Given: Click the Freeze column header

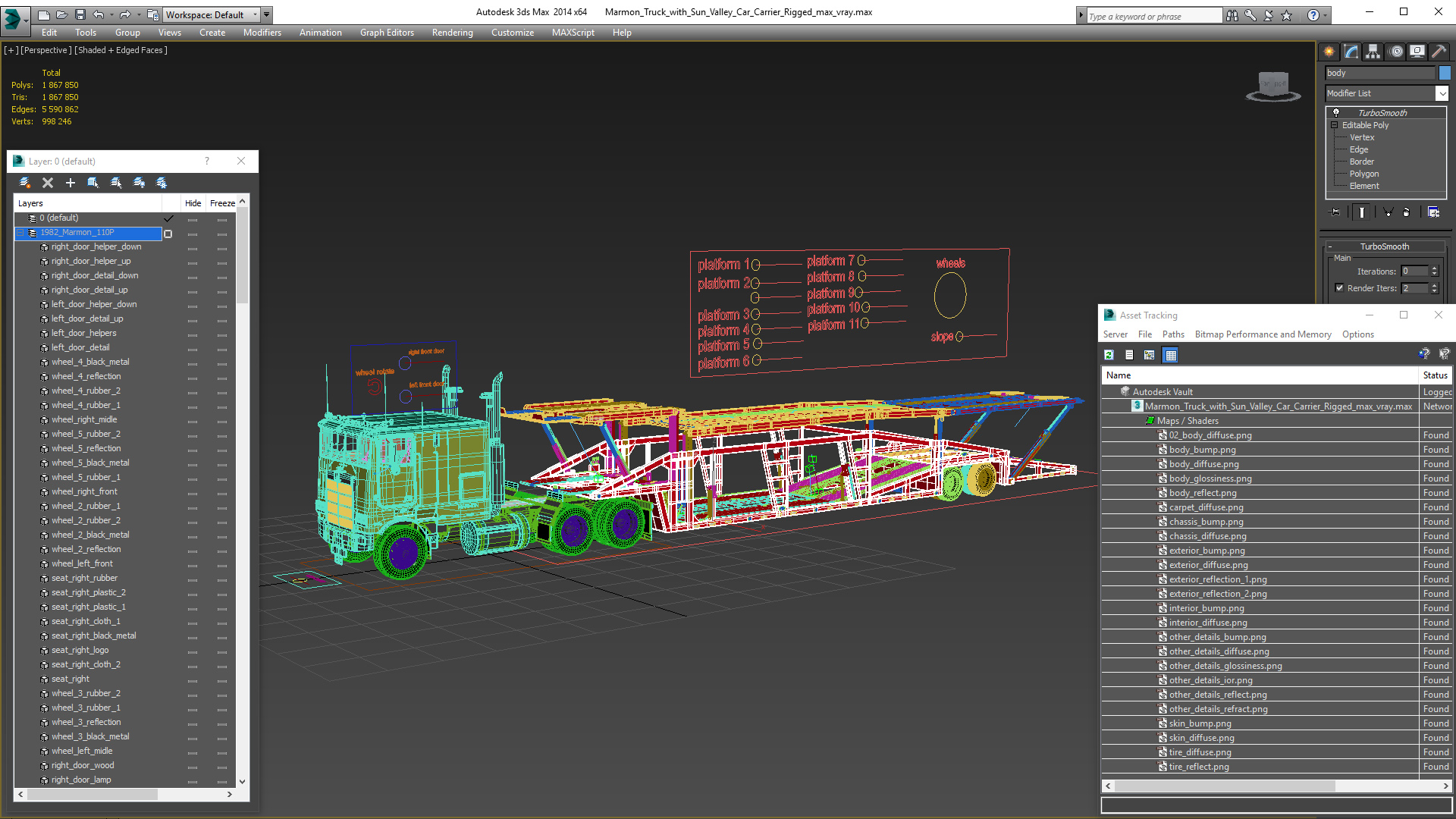Looking at the screenshot, I should (x=222, y=203).
